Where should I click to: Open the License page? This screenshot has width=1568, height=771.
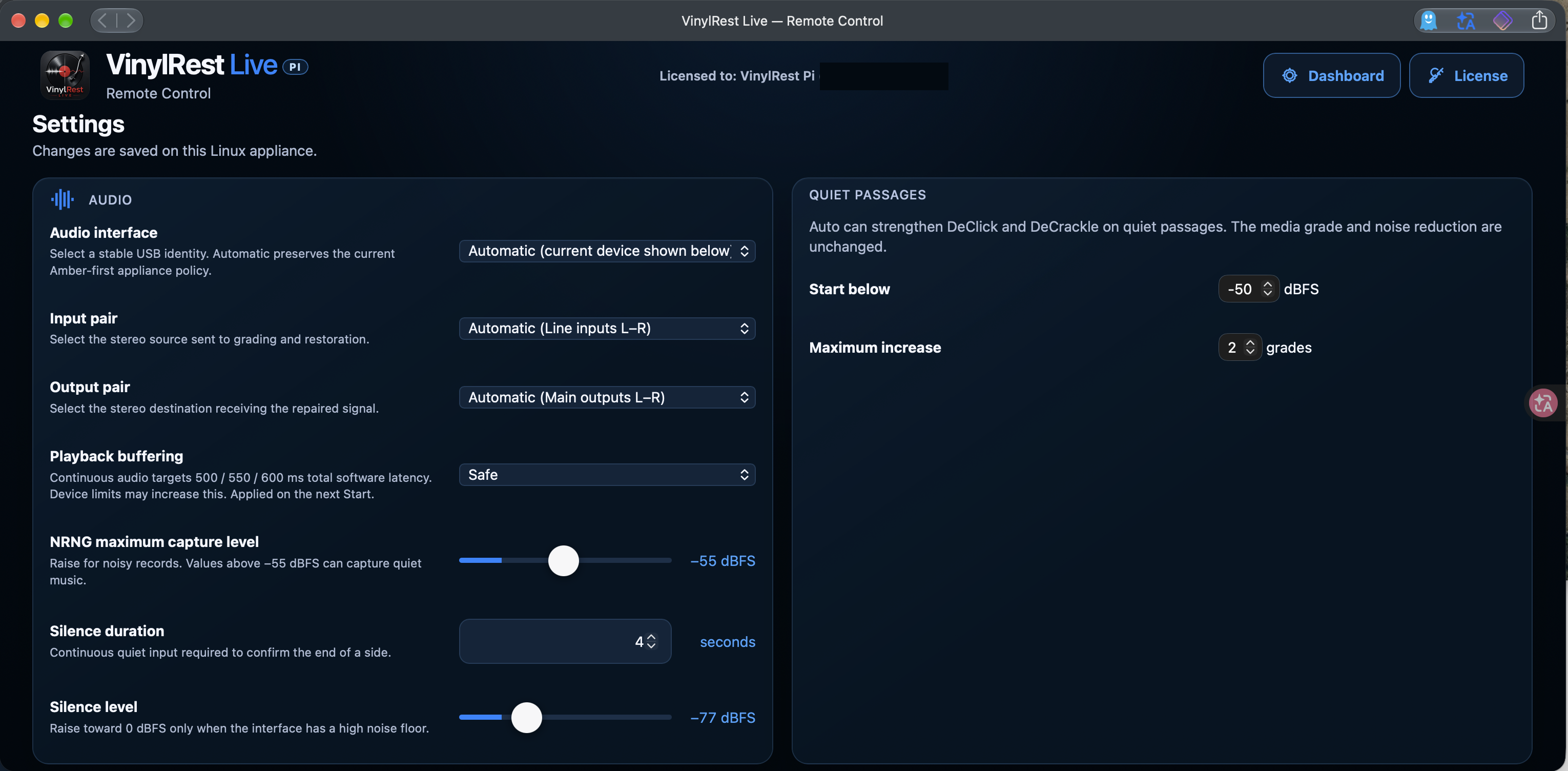(1467, 75)
